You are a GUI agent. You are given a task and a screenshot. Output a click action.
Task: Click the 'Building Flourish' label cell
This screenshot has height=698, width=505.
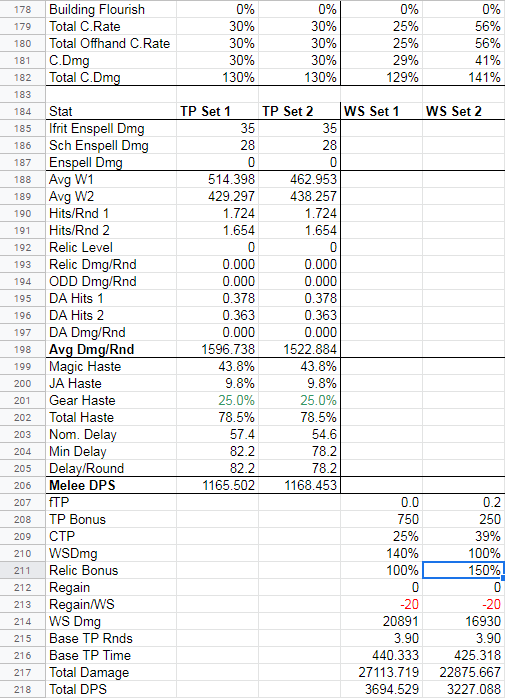pos(111,9)
